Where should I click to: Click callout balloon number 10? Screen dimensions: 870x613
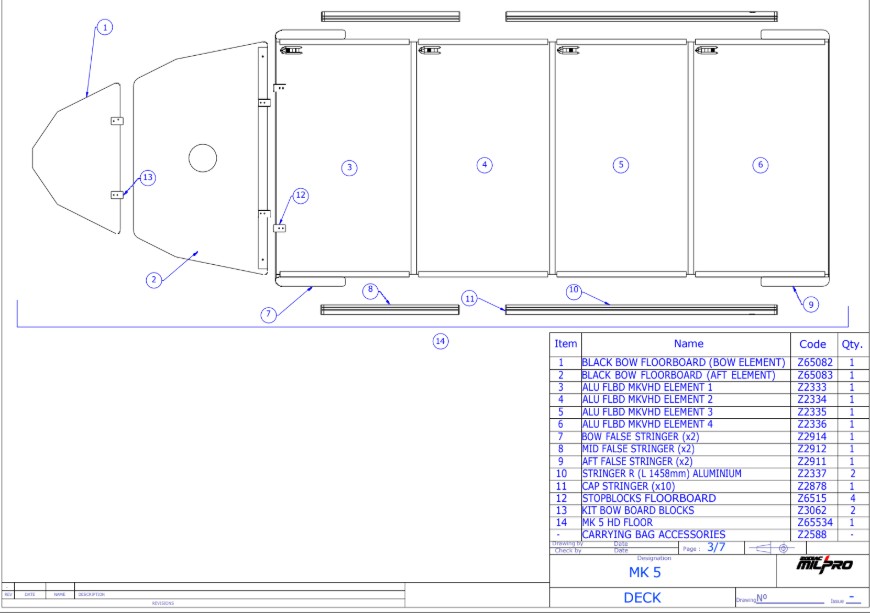click(x=574, y=290)
